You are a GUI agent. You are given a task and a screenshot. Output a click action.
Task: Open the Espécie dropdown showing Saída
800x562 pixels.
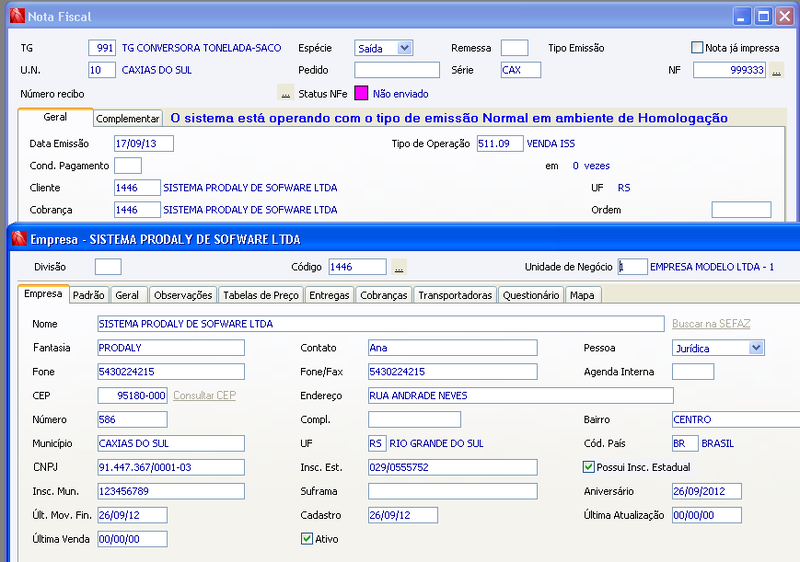coord(384,48)
